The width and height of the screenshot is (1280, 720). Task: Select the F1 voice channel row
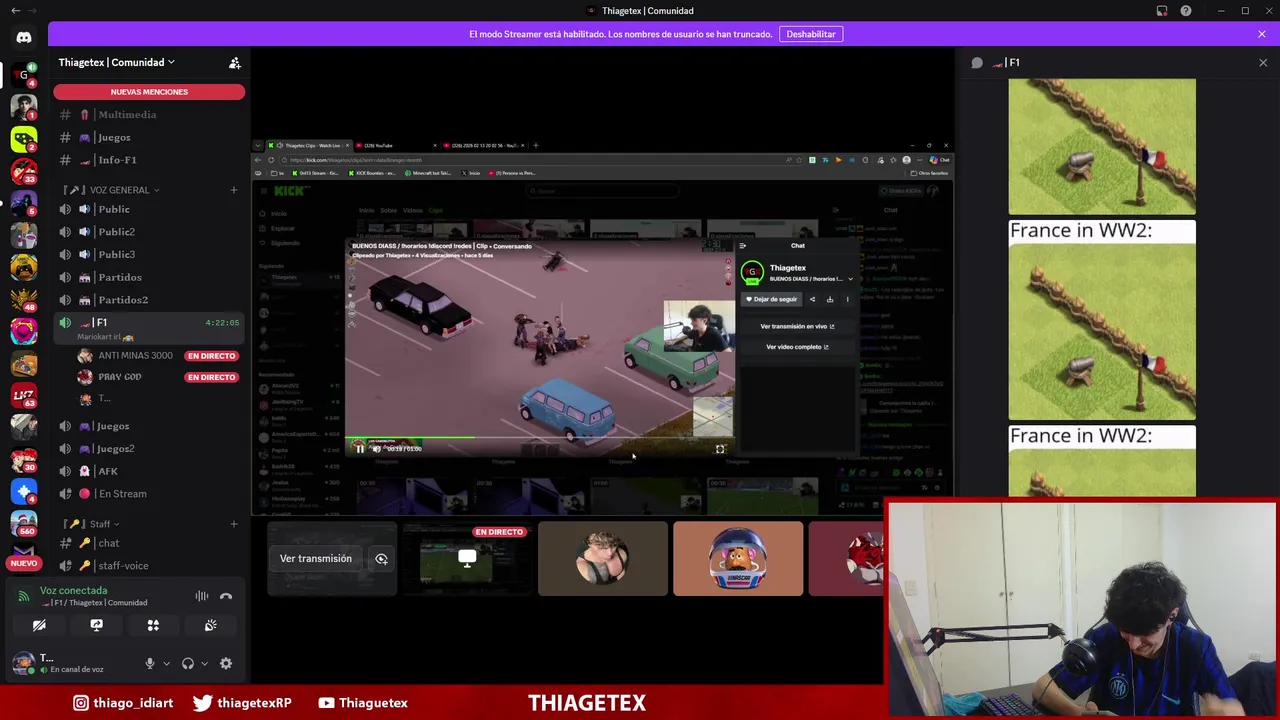(149, 328)
